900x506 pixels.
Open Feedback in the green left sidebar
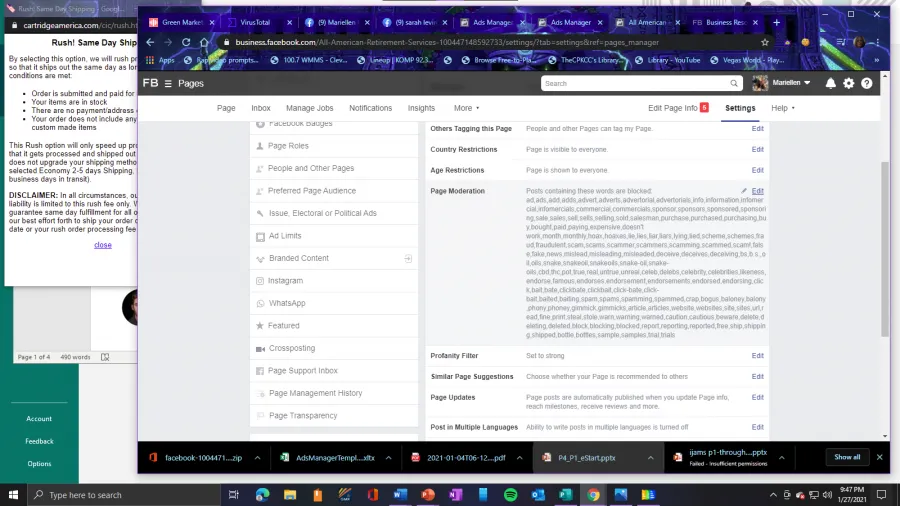tap(39, 441)
